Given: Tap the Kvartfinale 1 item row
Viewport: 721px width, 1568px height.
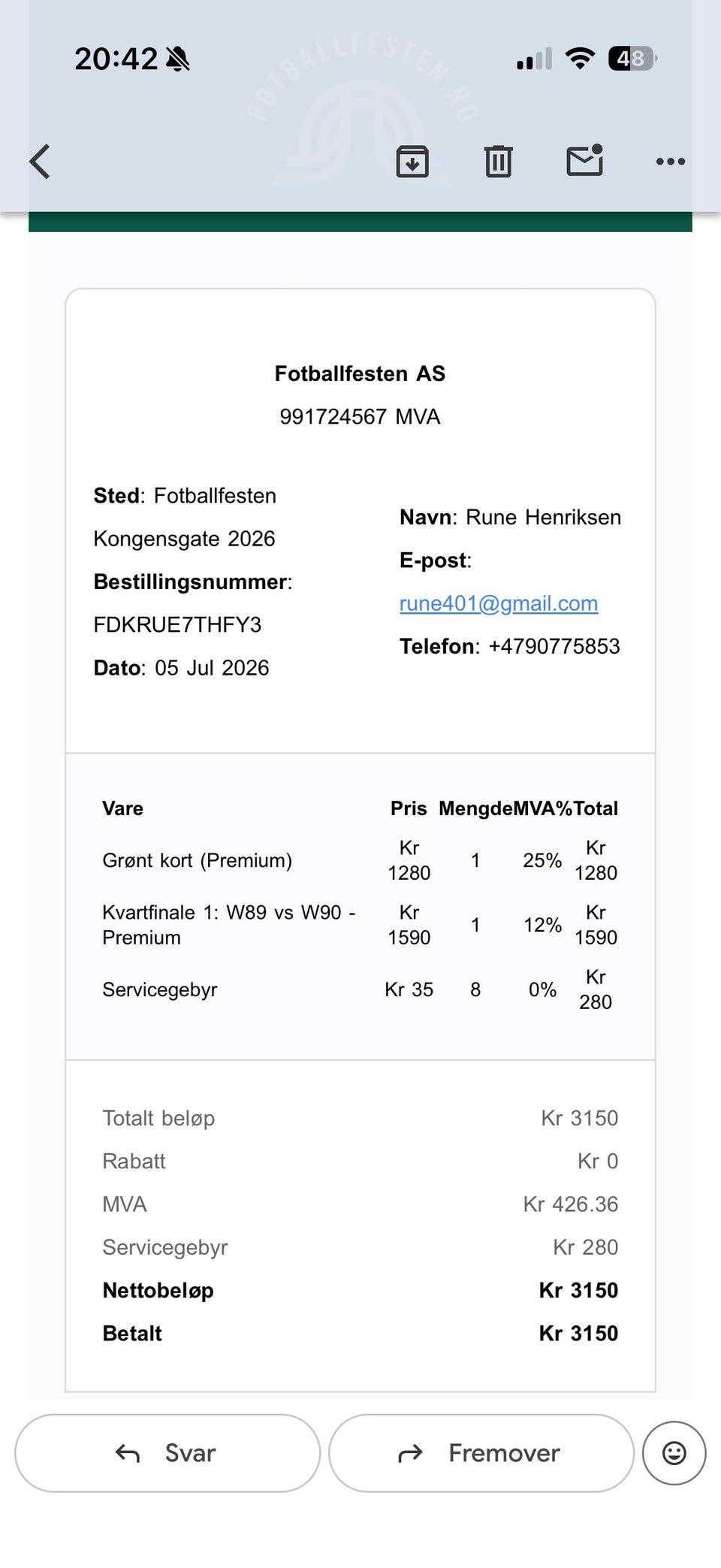Looking at the screenshot, I should coord(360,925).
